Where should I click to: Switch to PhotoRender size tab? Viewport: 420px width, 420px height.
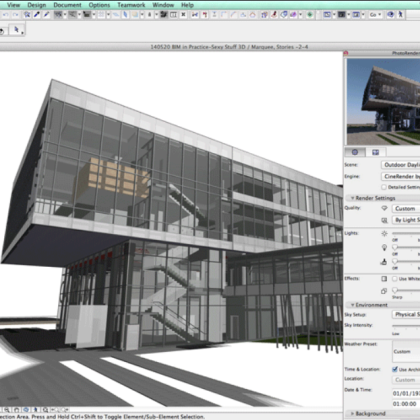376,152
